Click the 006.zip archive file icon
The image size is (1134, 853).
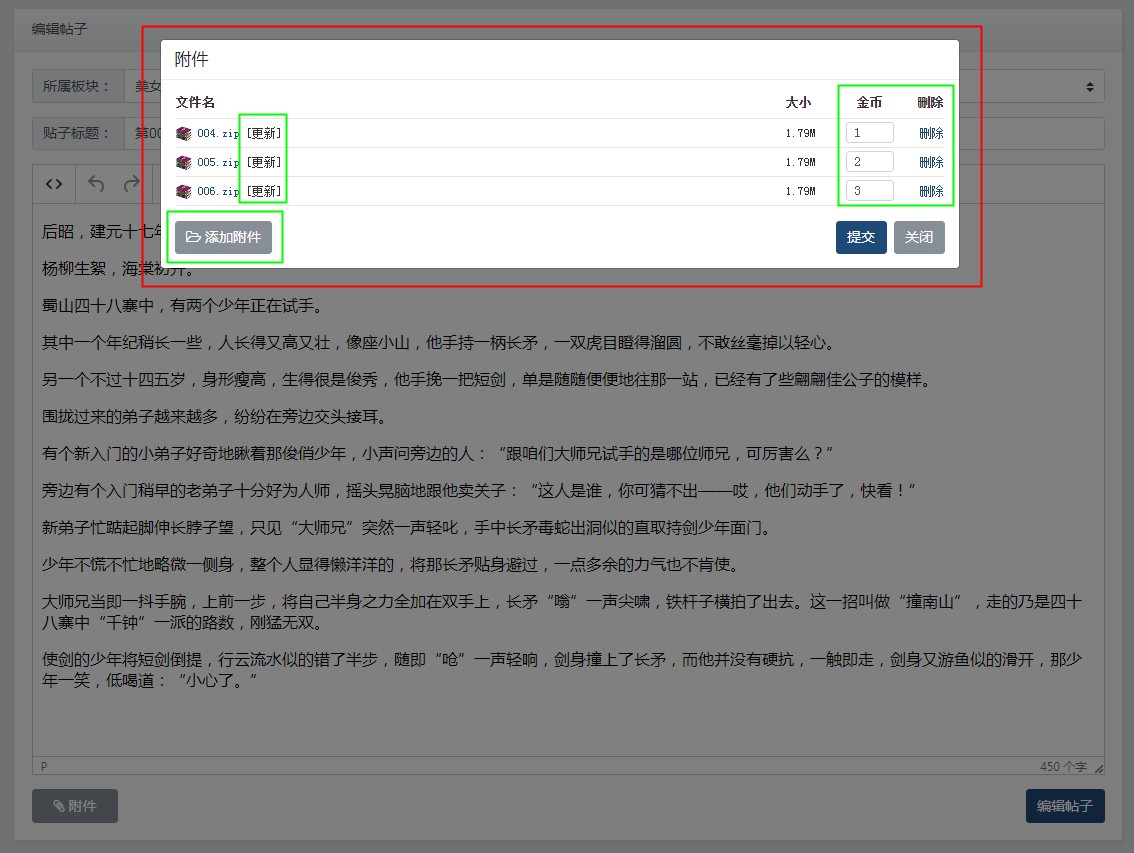pos(183,191)
